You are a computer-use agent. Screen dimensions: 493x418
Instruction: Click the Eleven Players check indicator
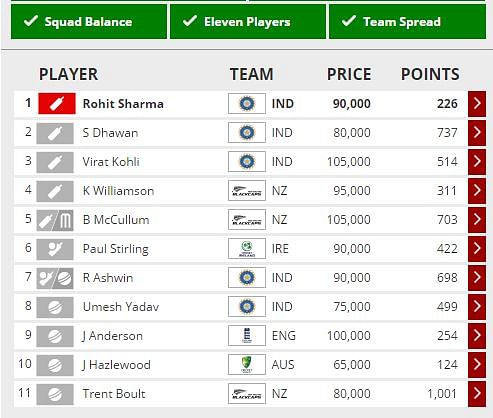(x=248, y=22)
